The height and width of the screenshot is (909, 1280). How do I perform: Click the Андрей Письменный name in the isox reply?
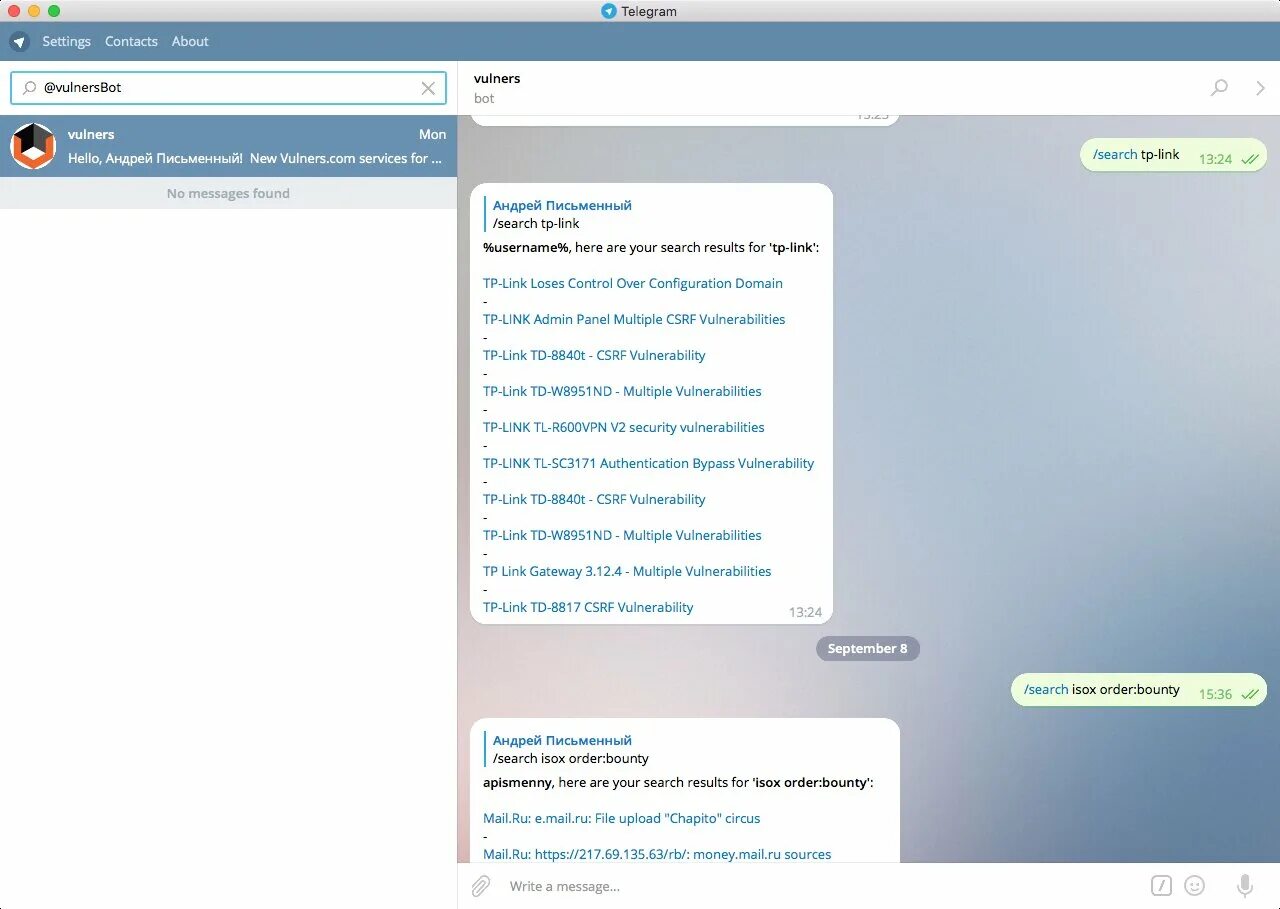point(562,740)
